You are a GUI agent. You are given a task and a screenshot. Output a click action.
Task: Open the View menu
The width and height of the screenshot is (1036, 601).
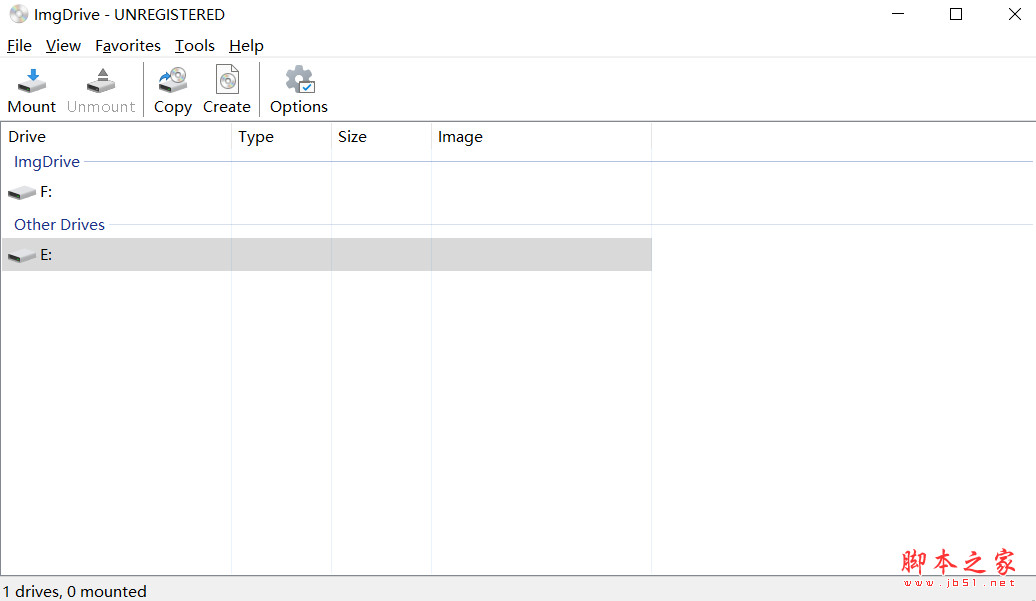(x=63, y=46)
